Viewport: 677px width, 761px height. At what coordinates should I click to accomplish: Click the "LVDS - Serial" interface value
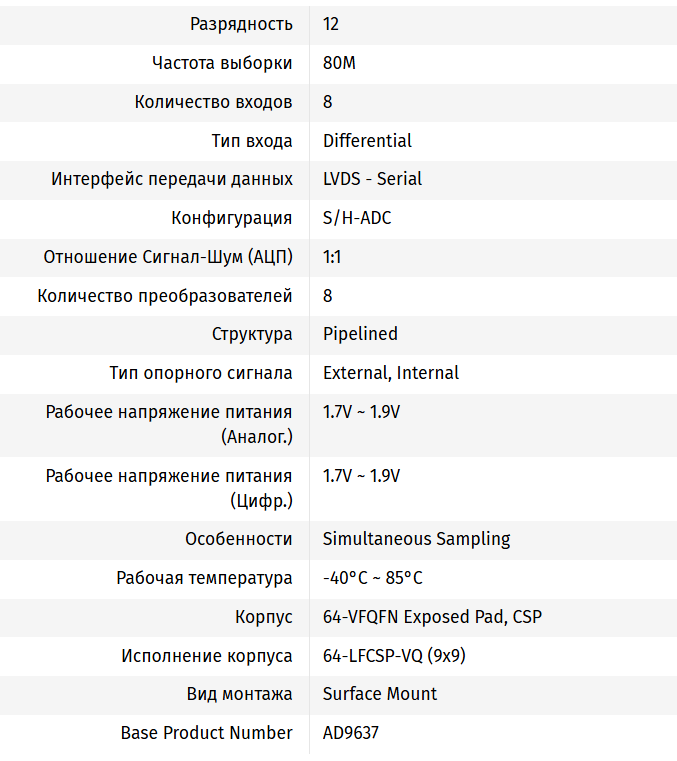(x=372, y=179)
